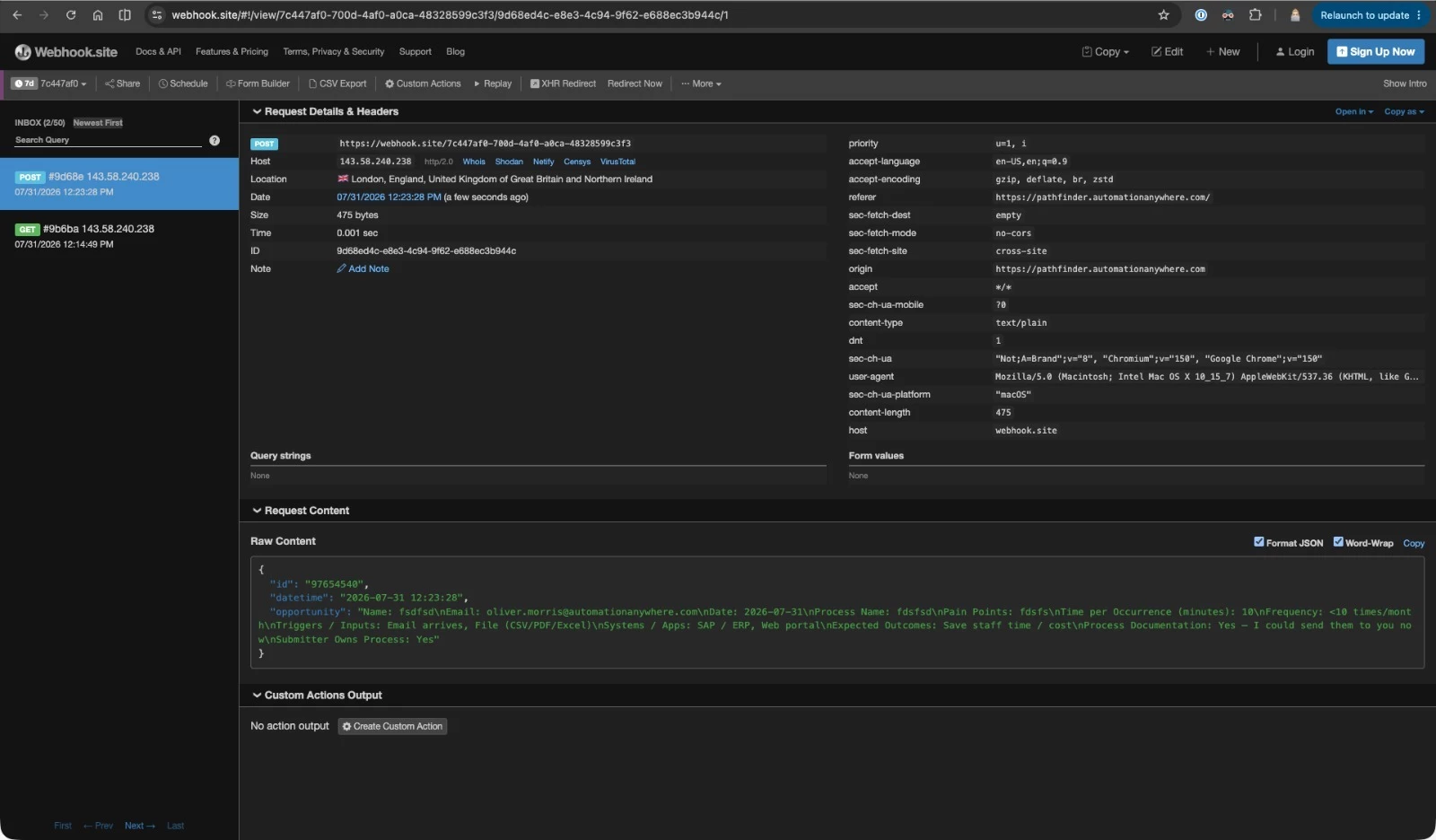The width and height of the screenshot is (1436, 840).
Task: Reload the page
Action: [71, 15]
